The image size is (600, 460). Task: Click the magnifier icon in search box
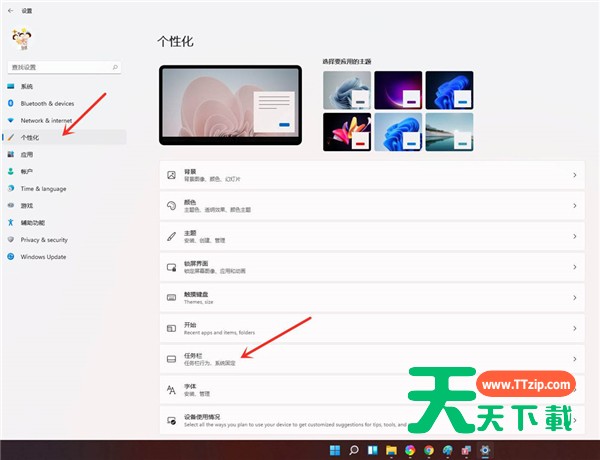[x=115, y=67]
